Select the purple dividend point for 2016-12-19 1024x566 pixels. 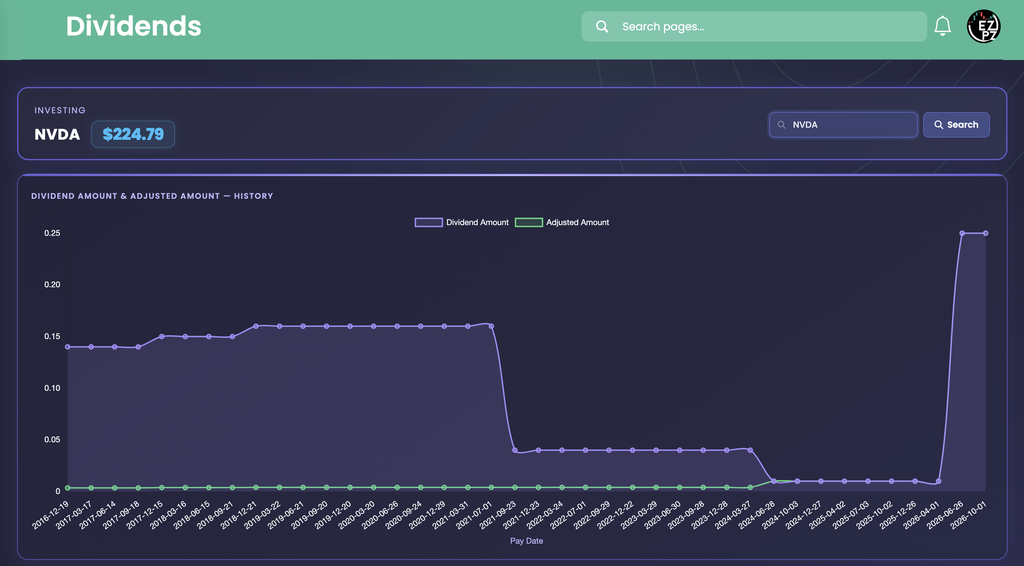pyautogui.click(x=68, y=347)
